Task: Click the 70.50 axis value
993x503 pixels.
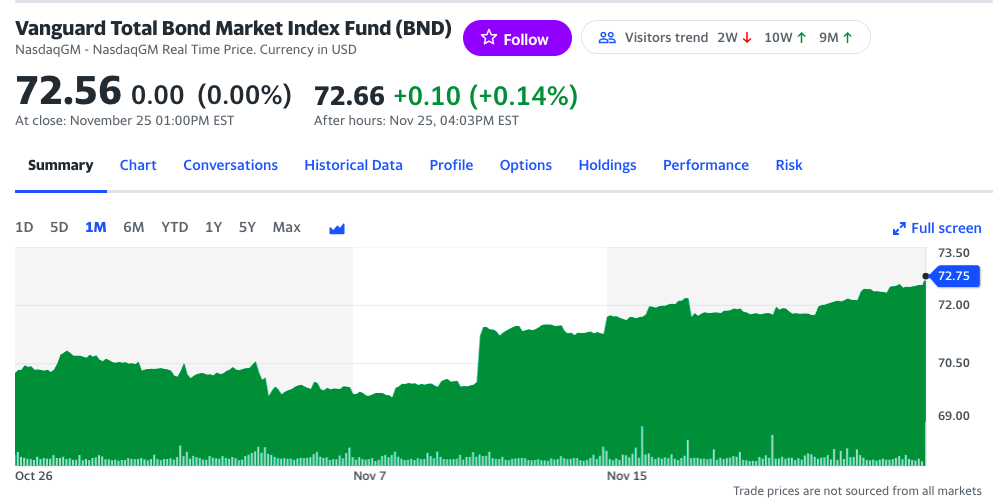Action: 954,363
